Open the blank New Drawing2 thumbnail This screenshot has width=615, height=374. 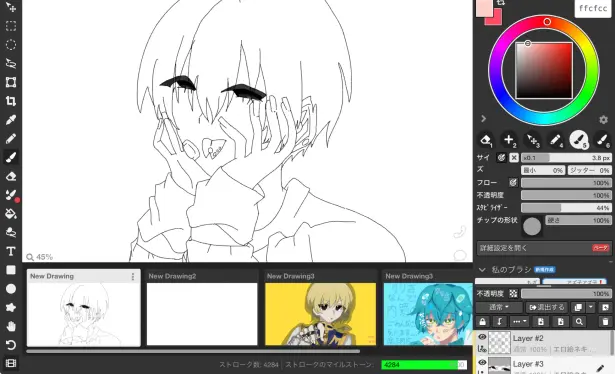[x=202, y=314]
